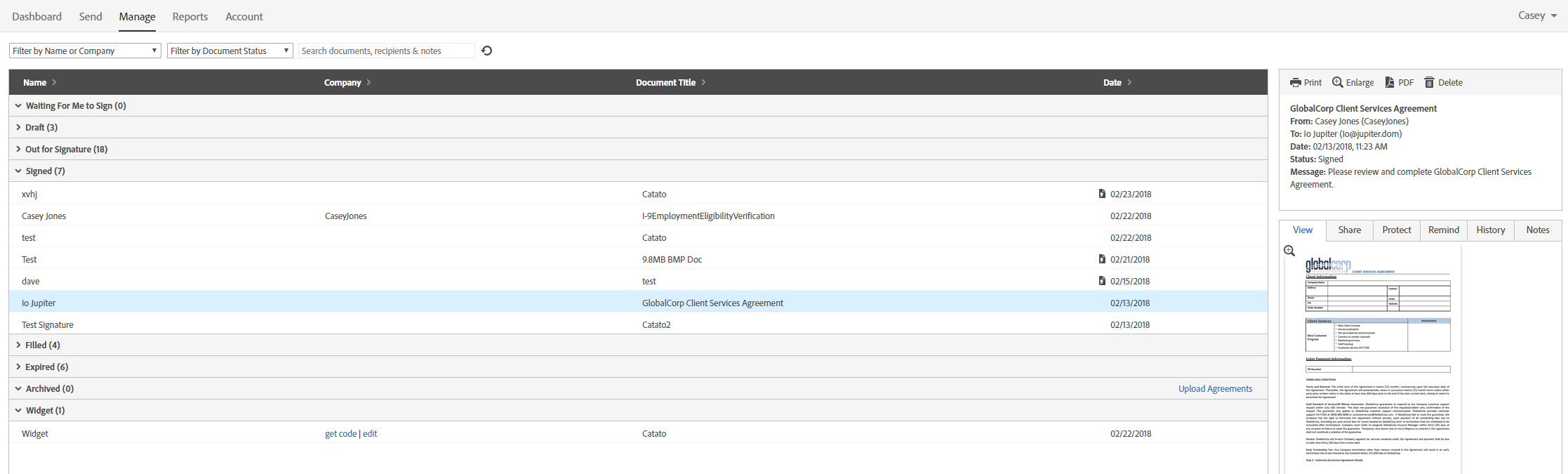Click the Enlarge magnifier icon
The width and height of the screenshot is (1568, 474).
[1338, 83]
